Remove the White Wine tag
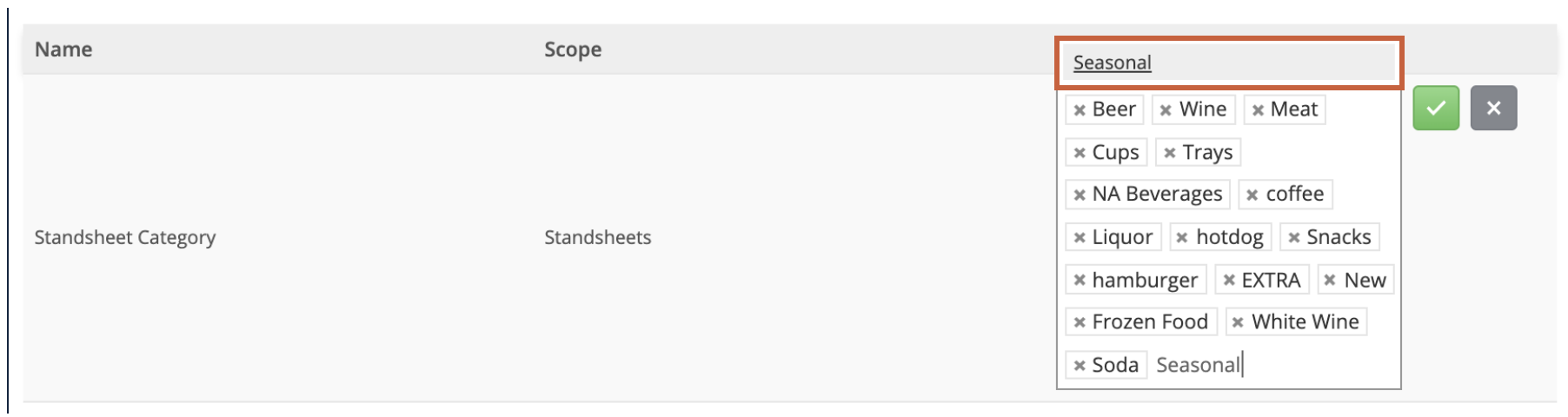Image resolution: width=1568 pixels, height=417 pixels. tap(1239, 322)
